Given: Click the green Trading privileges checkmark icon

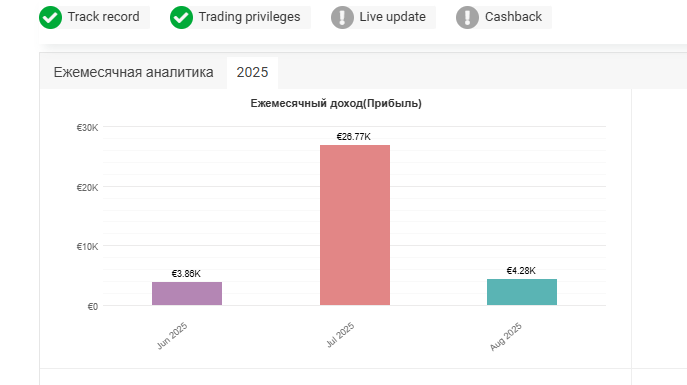Looking at the screenshot, I should coord(181,18).
